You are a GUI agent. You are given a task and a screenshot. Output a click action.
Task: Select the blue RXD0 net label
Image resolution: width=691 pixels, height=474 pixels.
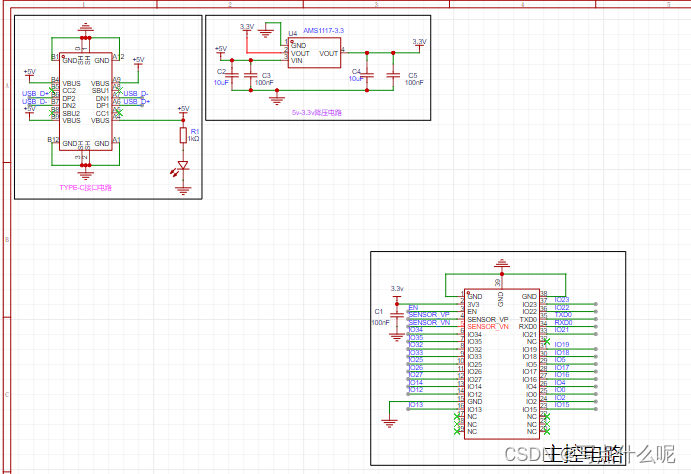click(563, 322)
